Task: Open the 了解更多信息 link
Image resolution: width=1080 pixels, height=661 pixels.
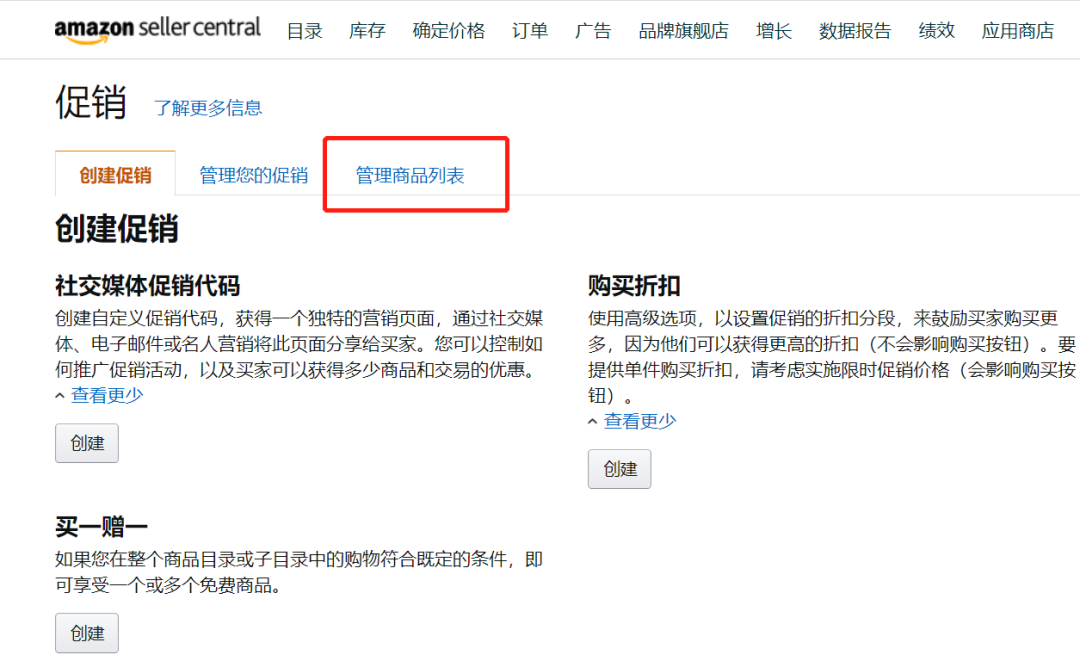Action: coord(208,108)
